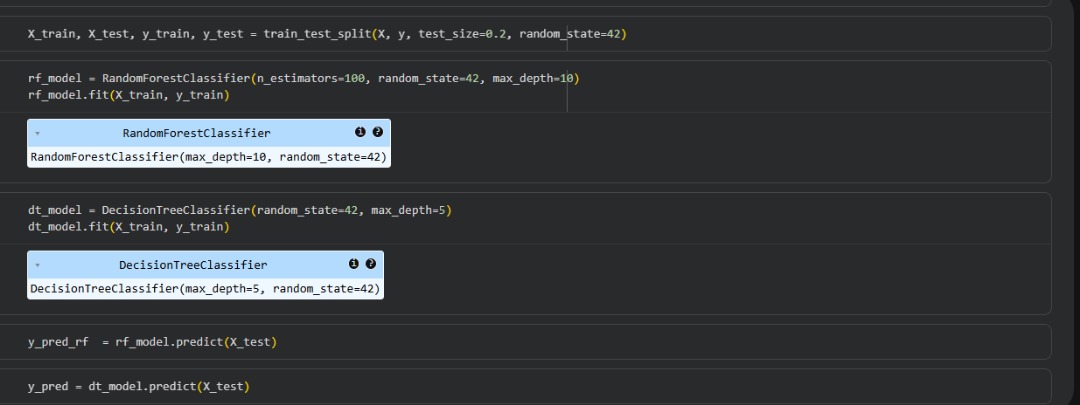This screenshot has width=1080, height=405.
Task: Open DecisionTreeClassifier documentation question-mark icon
Action: click(371, 264)
